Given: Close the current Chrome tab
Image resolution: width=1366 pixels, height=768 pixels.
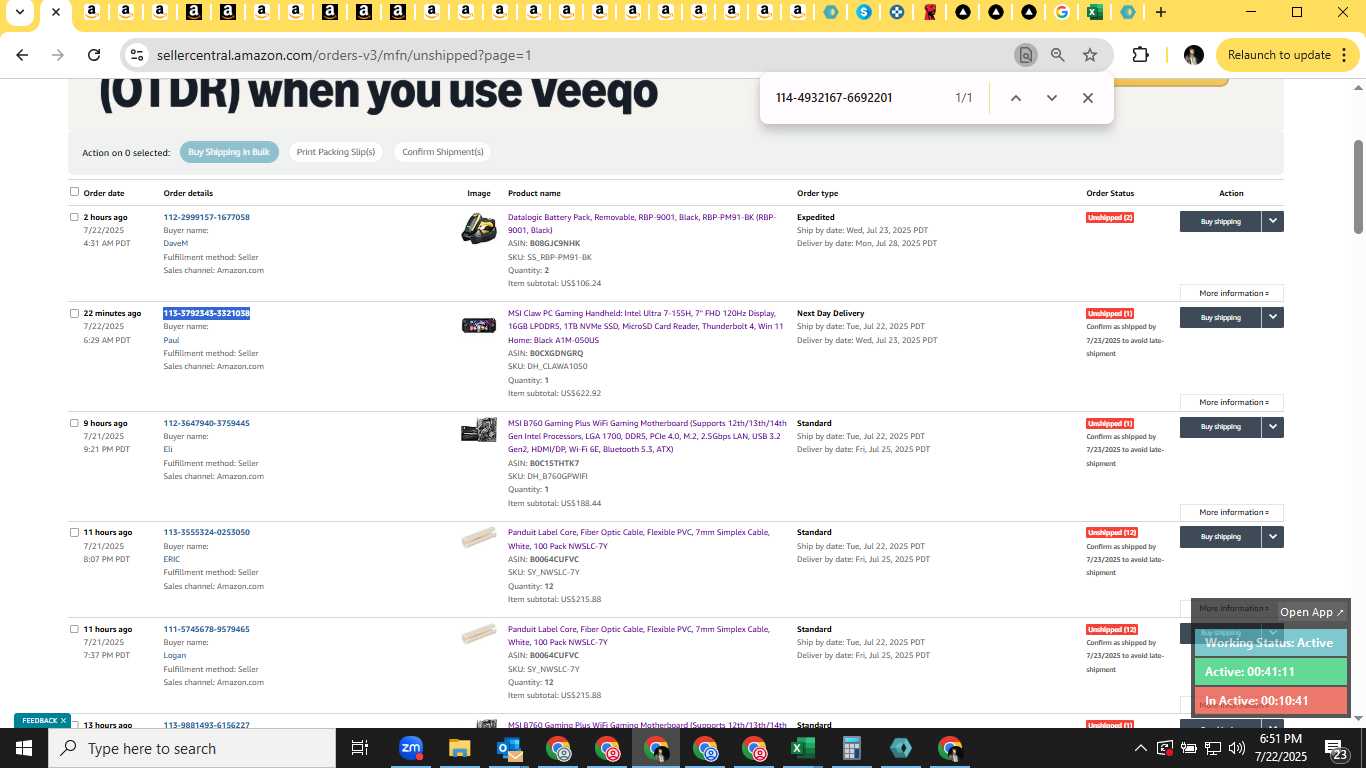Looking at the screenshot, I should [x=56, y=12].
